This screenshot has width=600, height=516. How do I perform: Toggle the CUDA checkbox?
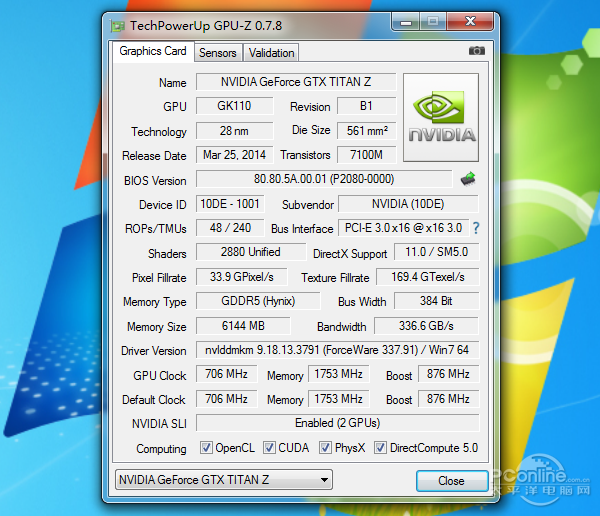tap(269, 447)
